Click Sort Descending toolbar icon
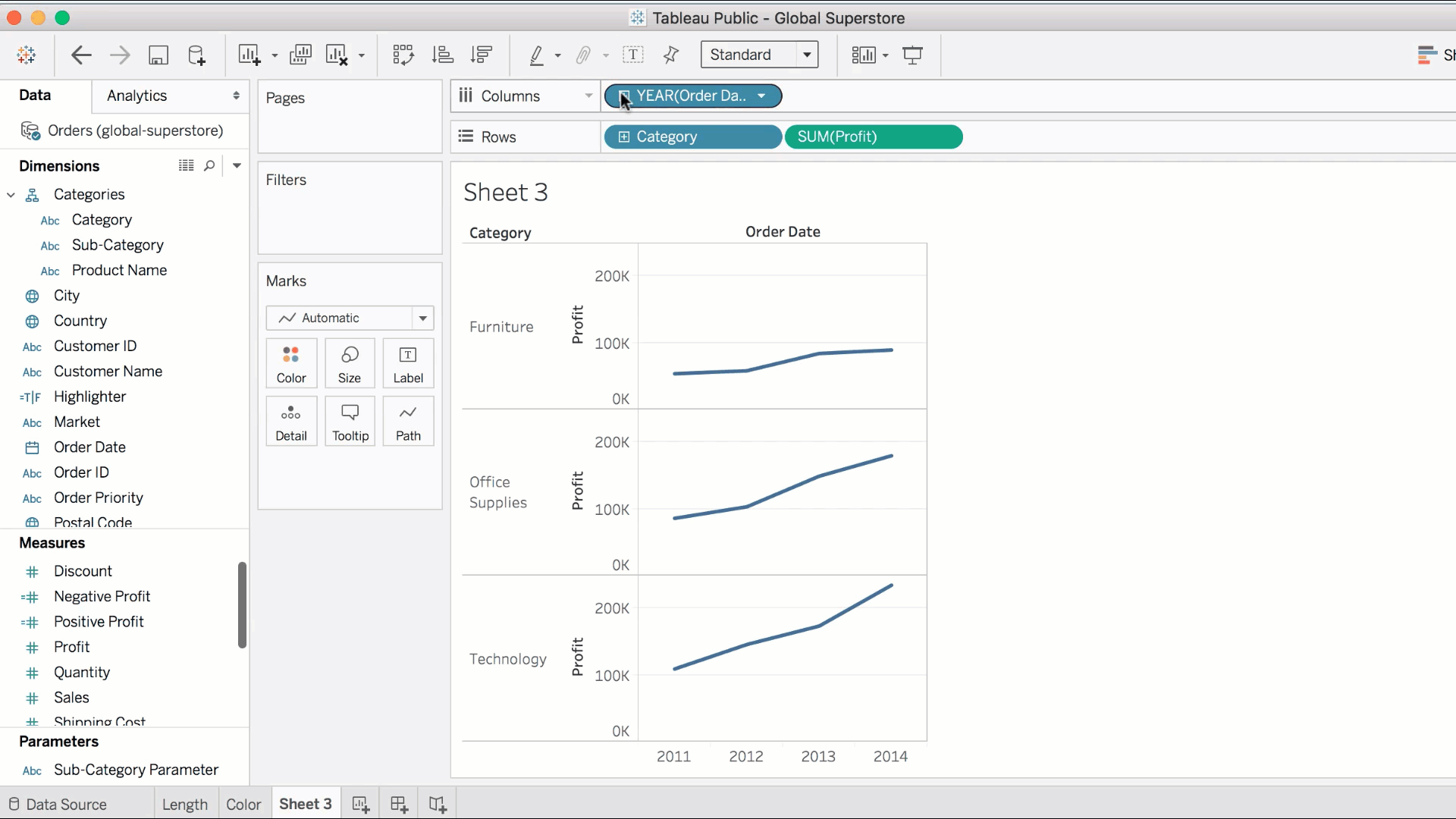 (482, 55)
